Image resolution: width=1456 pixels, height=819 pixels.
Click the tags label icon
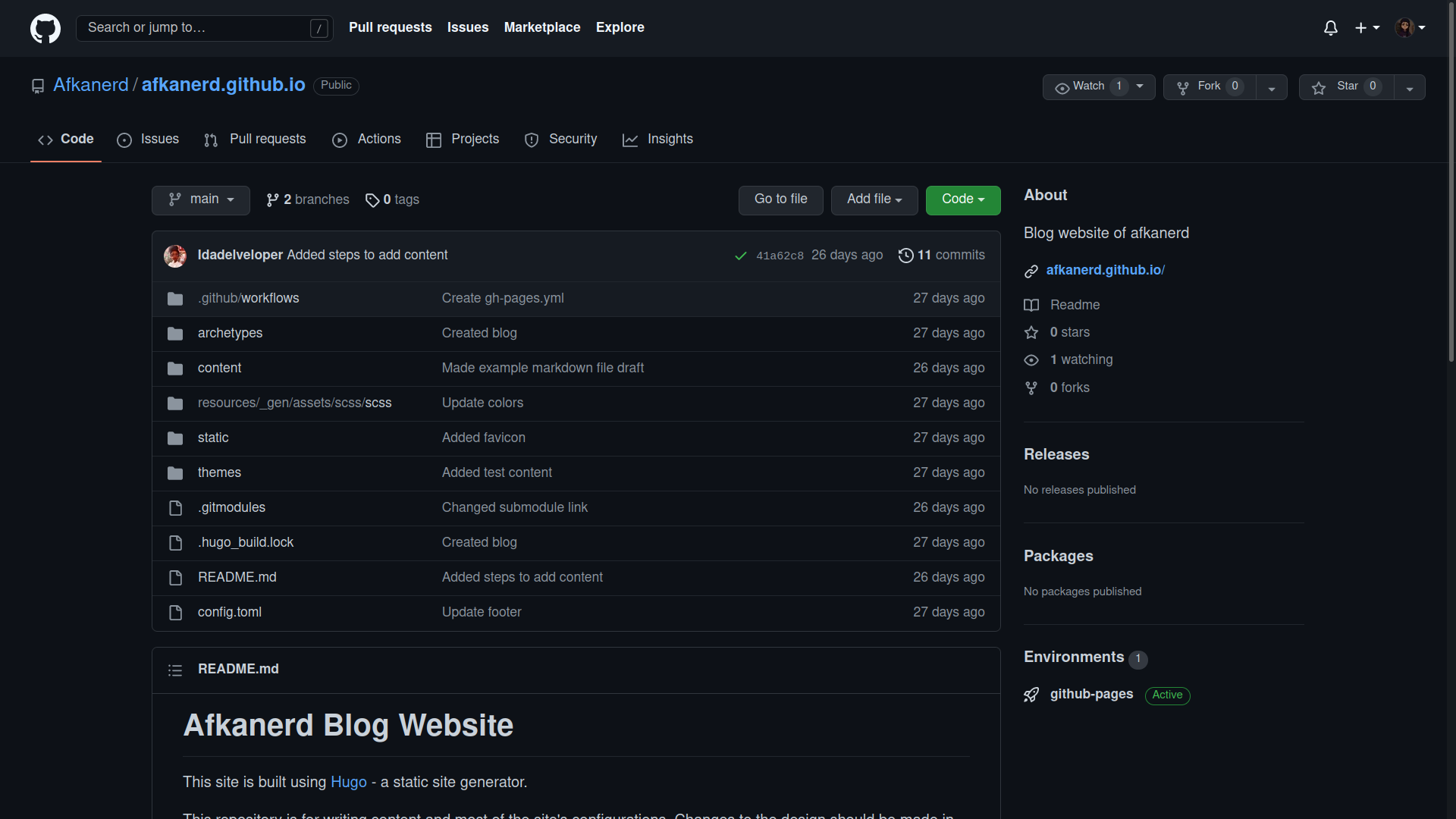click(372, 200)
